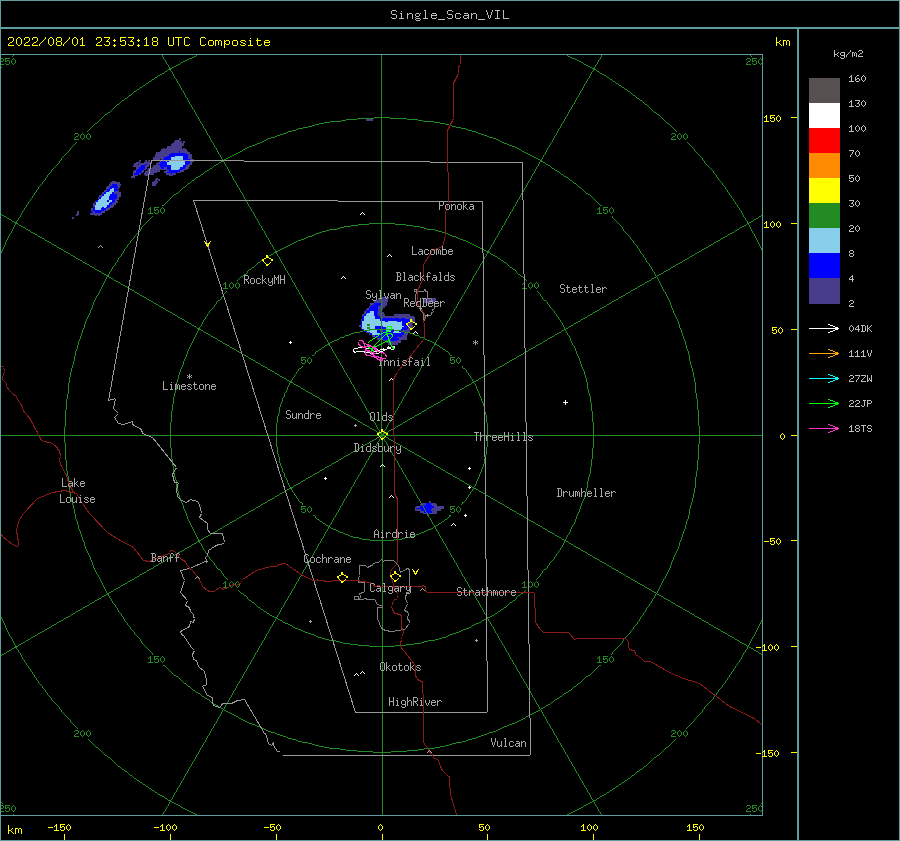Click the yellow V marker northwest of RockyMH
Image resolution: width=900 pixels, height=841 pixels.
pos(208,244)
